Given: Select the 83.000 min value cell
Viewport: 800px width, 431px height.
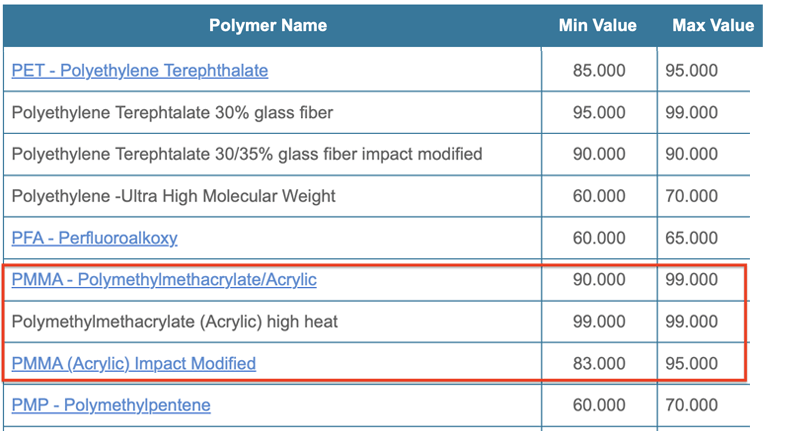Looking at the screenshot, I should [599, 363].
